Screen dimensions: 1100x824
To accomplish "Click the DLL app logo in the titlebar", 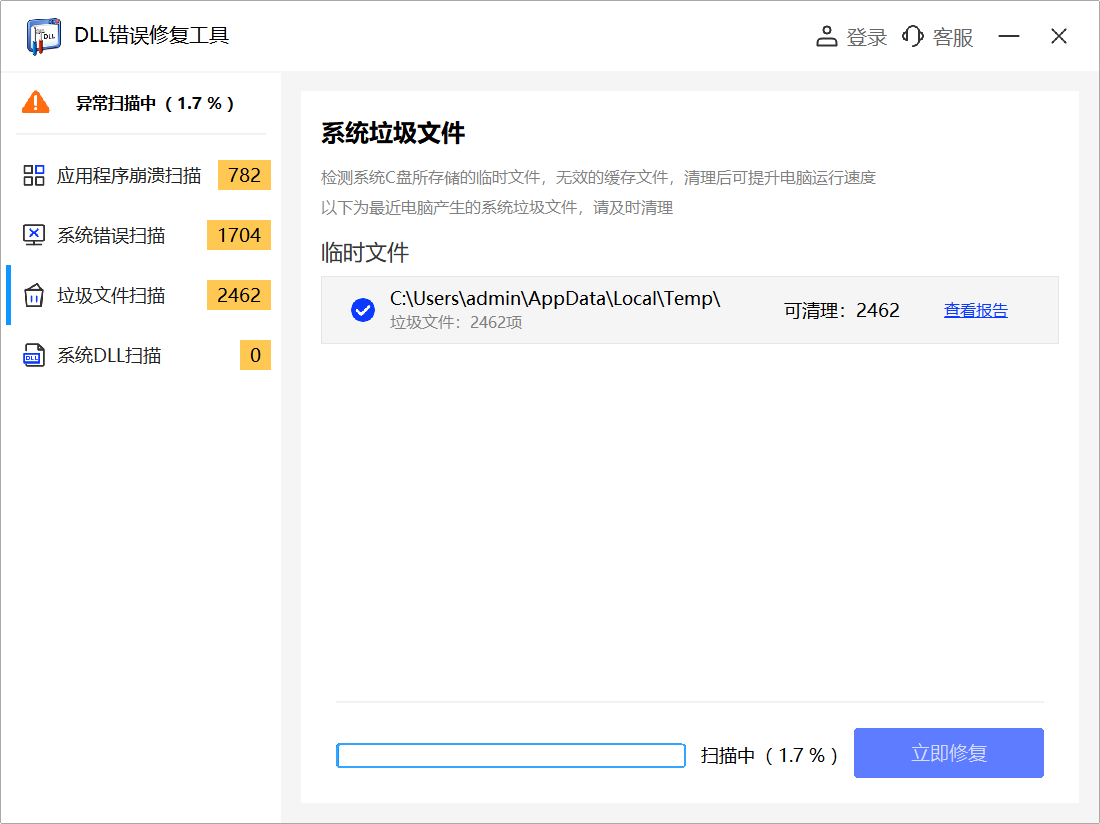I will tap(42, 36).
